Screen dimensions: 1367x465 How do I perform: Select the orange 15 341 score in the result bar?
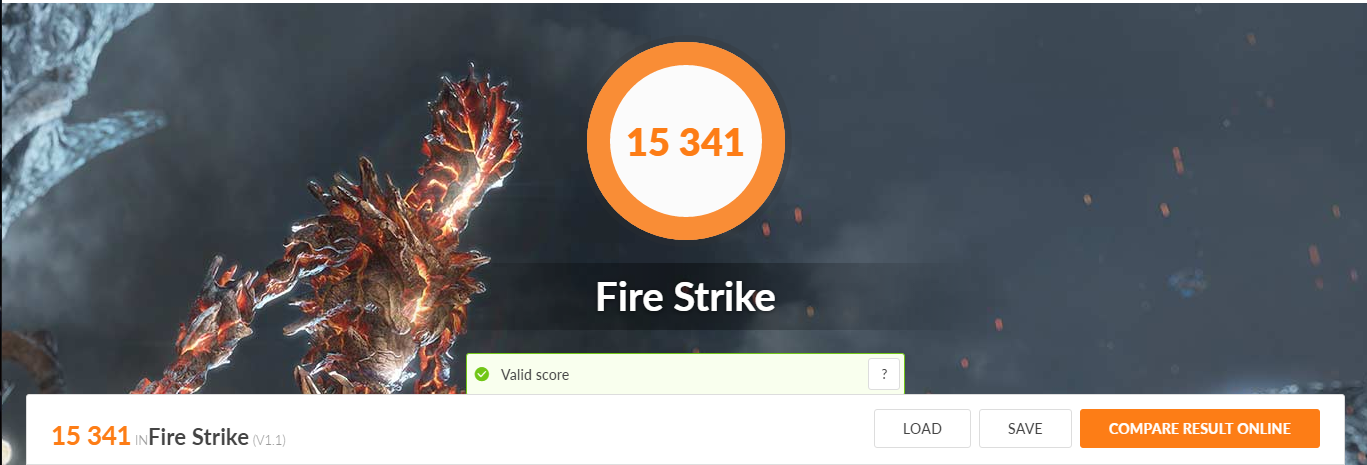[x=91, y=436]
